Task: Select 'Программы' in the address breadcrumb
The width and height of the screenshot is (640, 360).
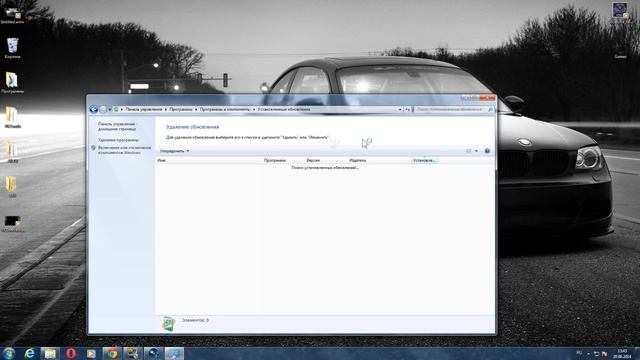Action: coord(180,109)
